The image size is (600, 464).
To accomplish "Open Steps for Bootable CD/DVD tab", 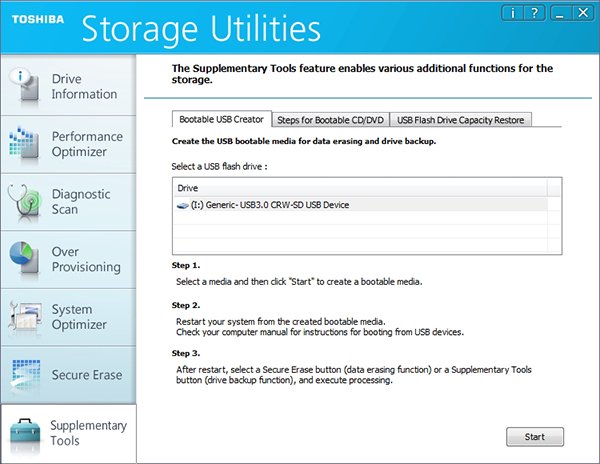I will click(x=330, y=120).
